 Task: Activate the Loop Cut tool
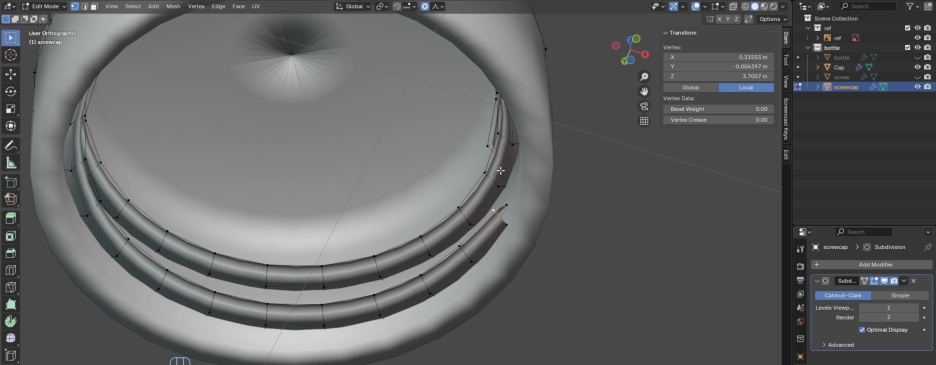(10, 271)
